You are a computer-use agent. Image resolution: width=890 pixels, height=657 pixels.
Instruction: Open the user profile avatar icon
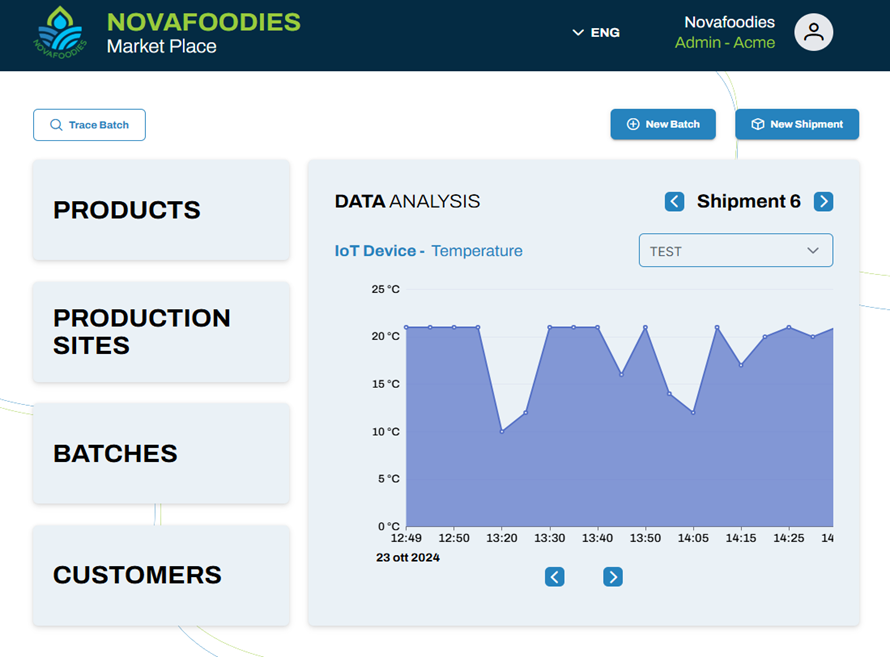coord(813,32)
